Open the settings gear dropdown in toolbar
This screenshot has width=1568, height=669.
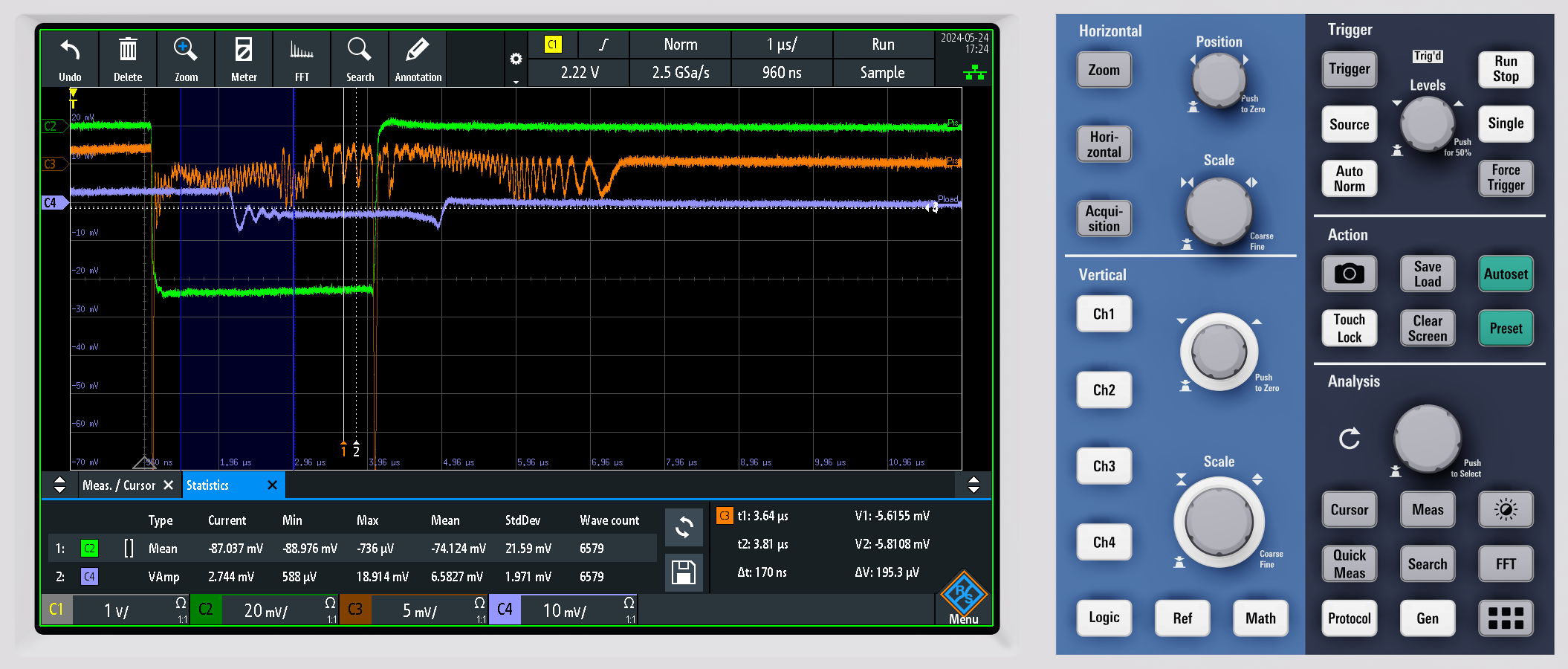coord(516,59)
